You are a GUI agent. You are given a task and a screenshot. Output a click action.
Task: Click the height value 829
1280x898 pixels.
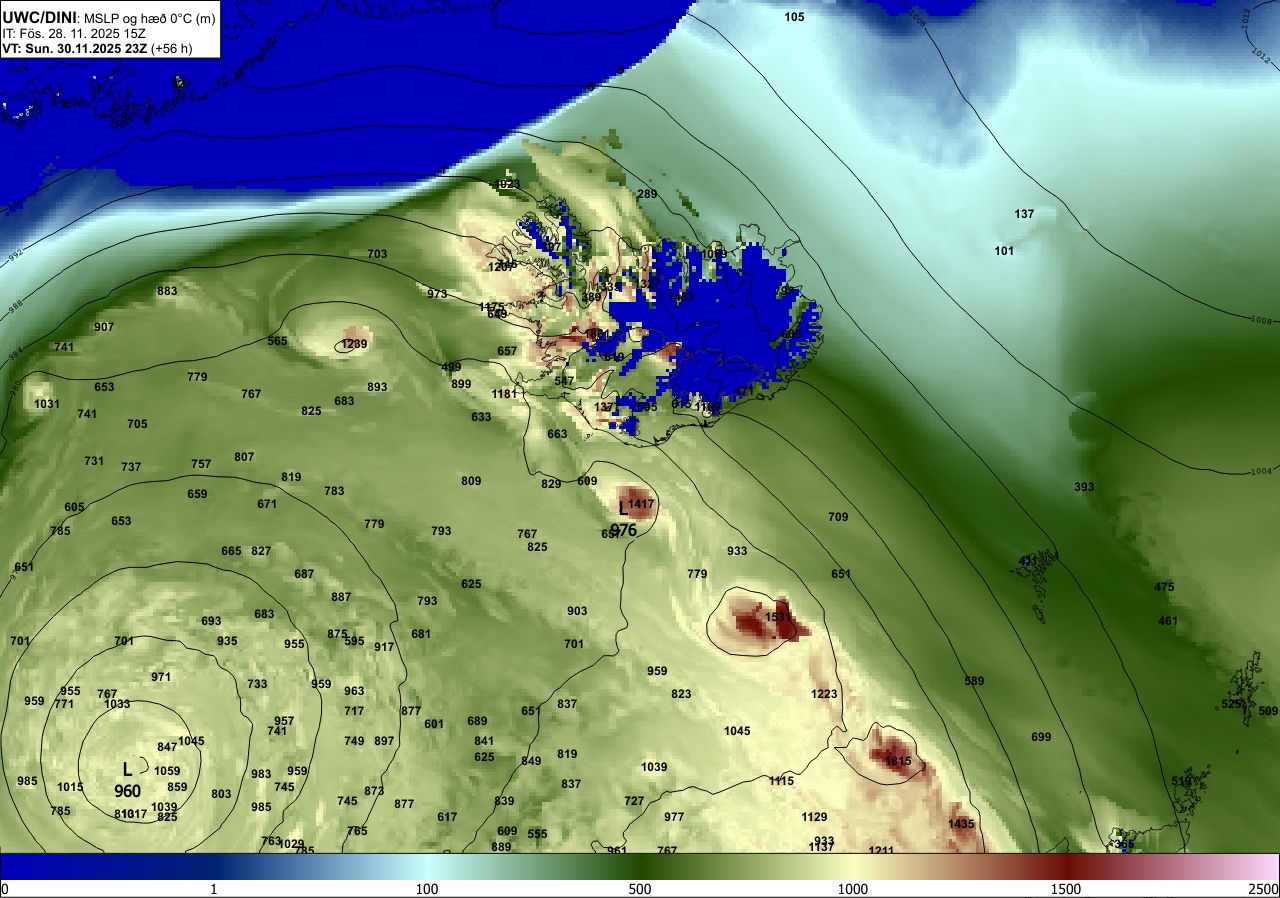[551, 484]
